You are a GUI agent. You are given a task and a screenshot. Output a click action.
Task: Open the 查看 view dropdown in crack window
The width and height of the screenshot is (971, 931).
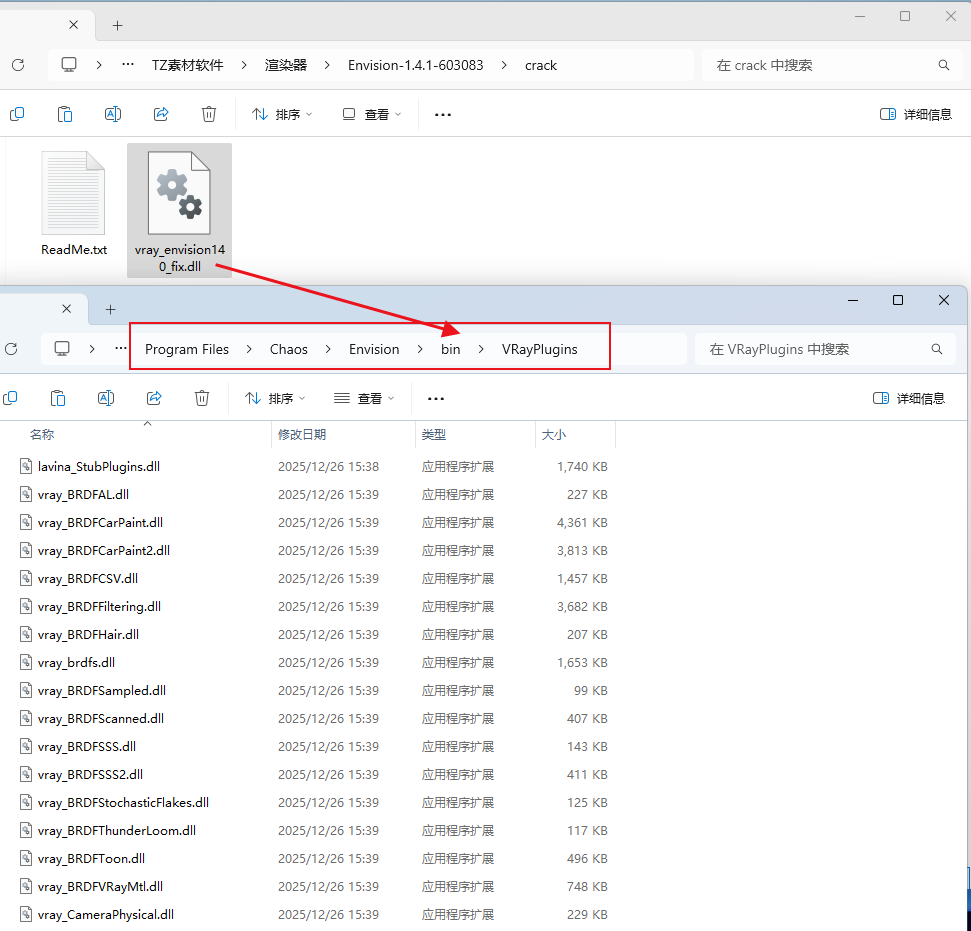coord(371,114)
